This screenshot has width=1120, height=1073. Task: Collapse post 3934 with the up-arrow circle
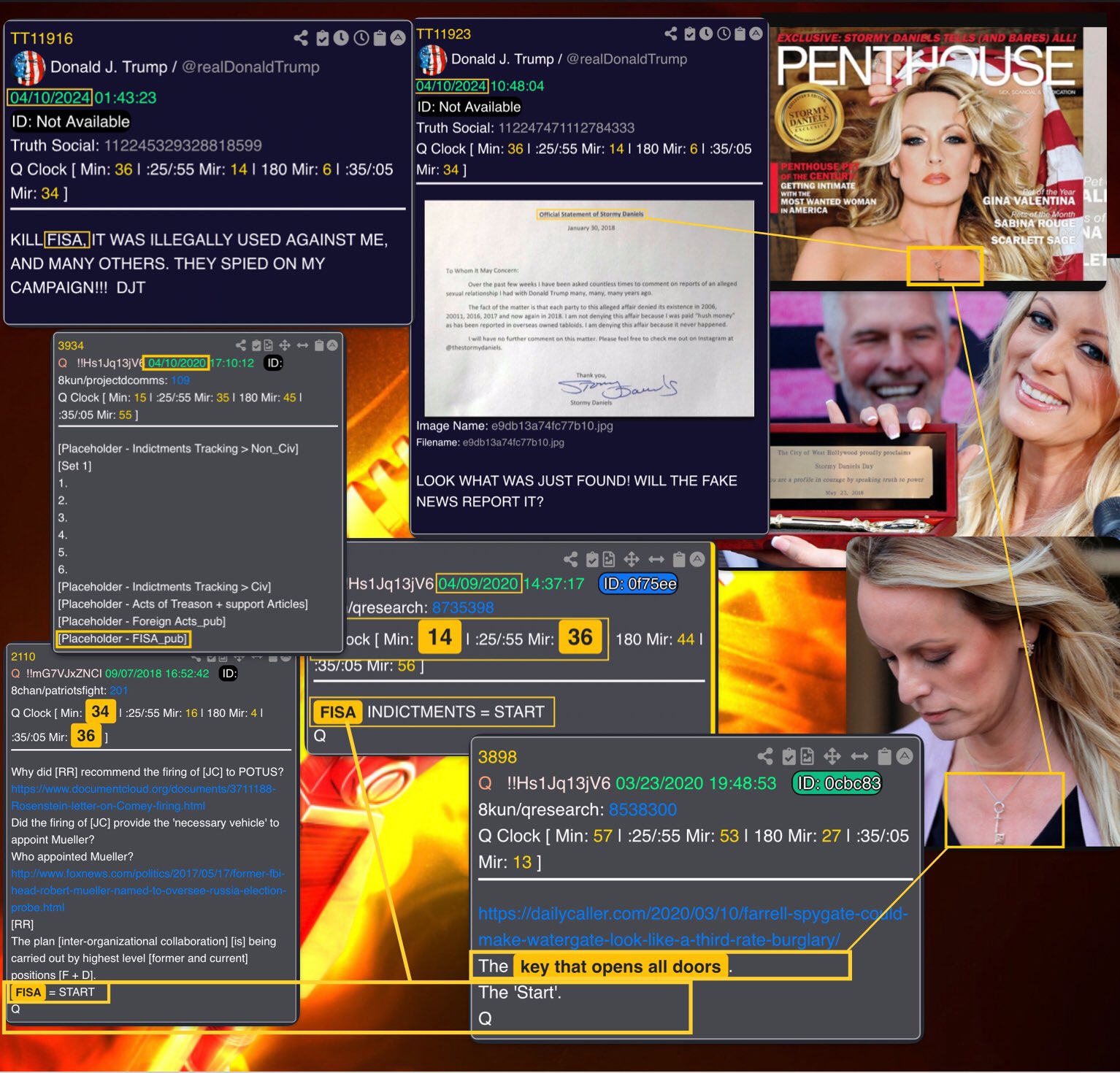332,345
